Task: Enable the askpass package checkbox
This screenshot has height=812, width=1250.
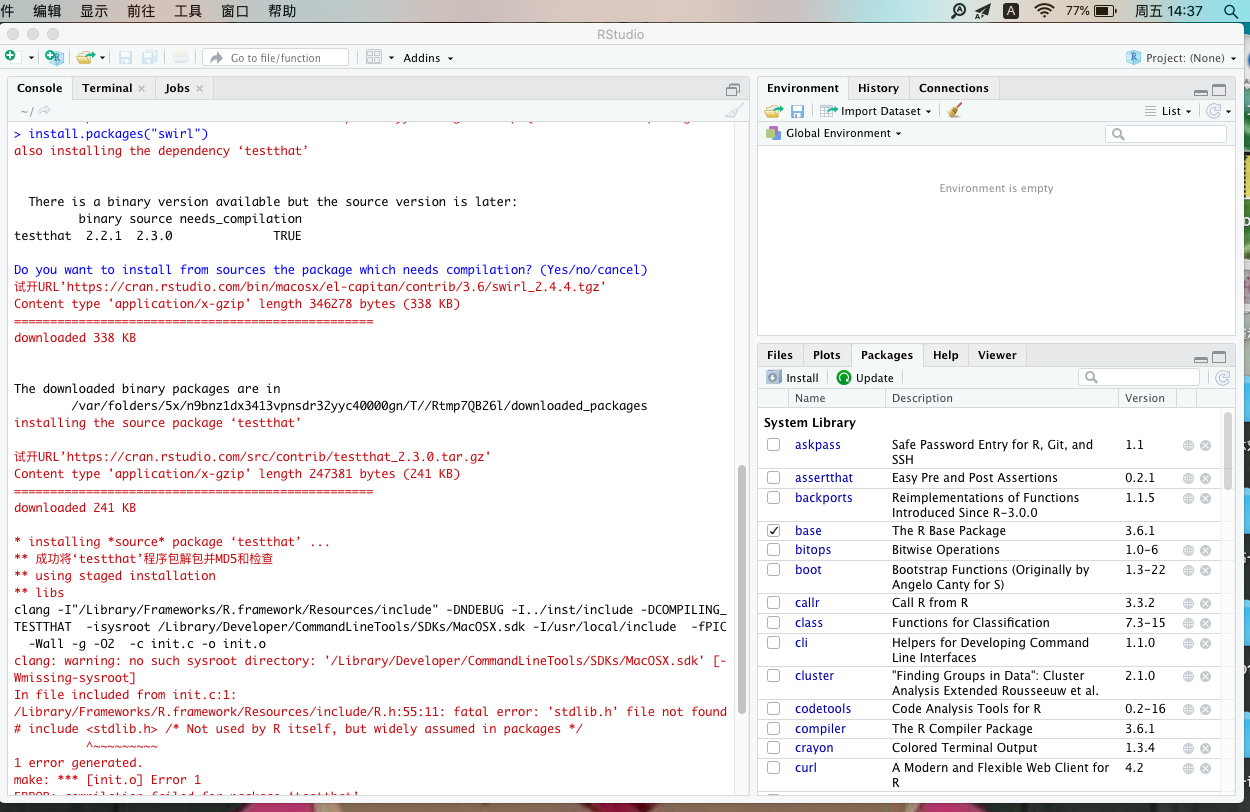Action: [x=773, y=444]
